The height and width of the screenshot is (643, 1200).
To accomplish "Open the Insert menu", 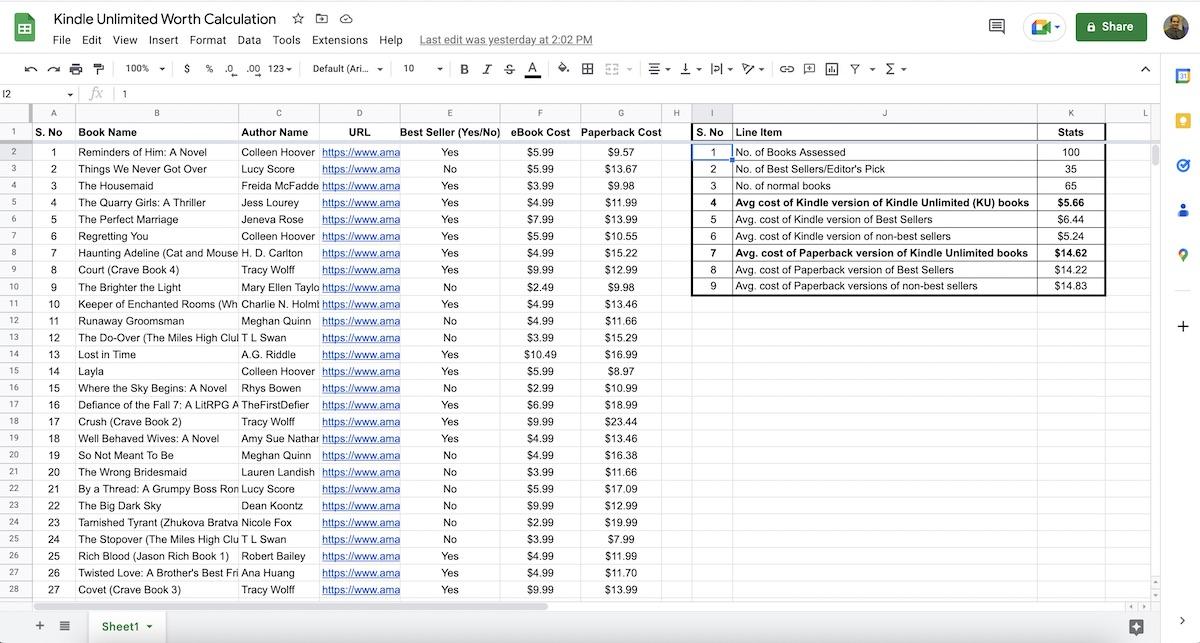I will tap(163, 40).
